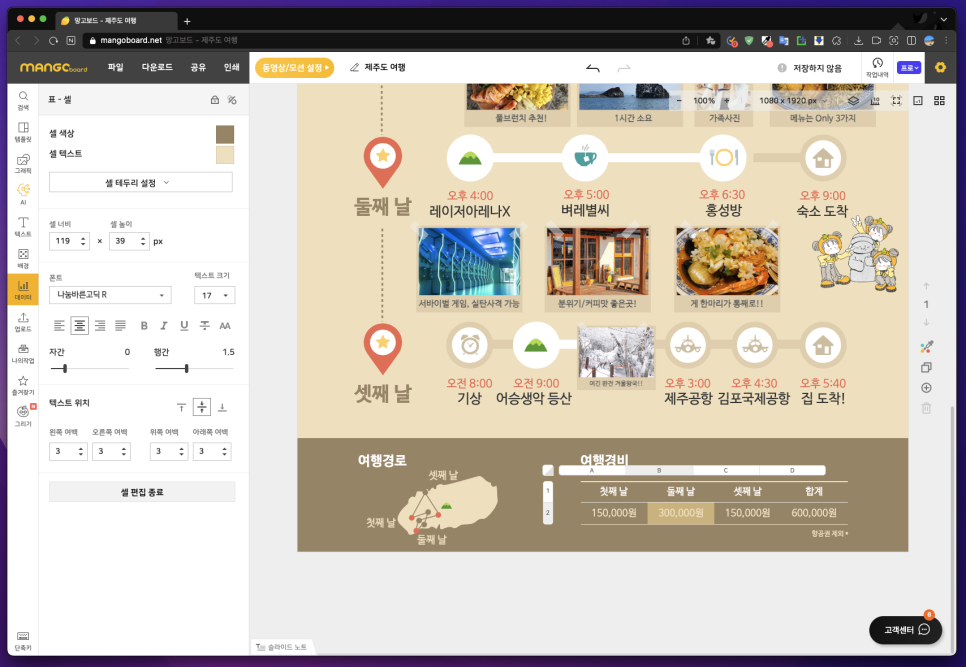Open the 인쇄 menu
The width and height of the screenshot is (966, 667).
point(232,67)
